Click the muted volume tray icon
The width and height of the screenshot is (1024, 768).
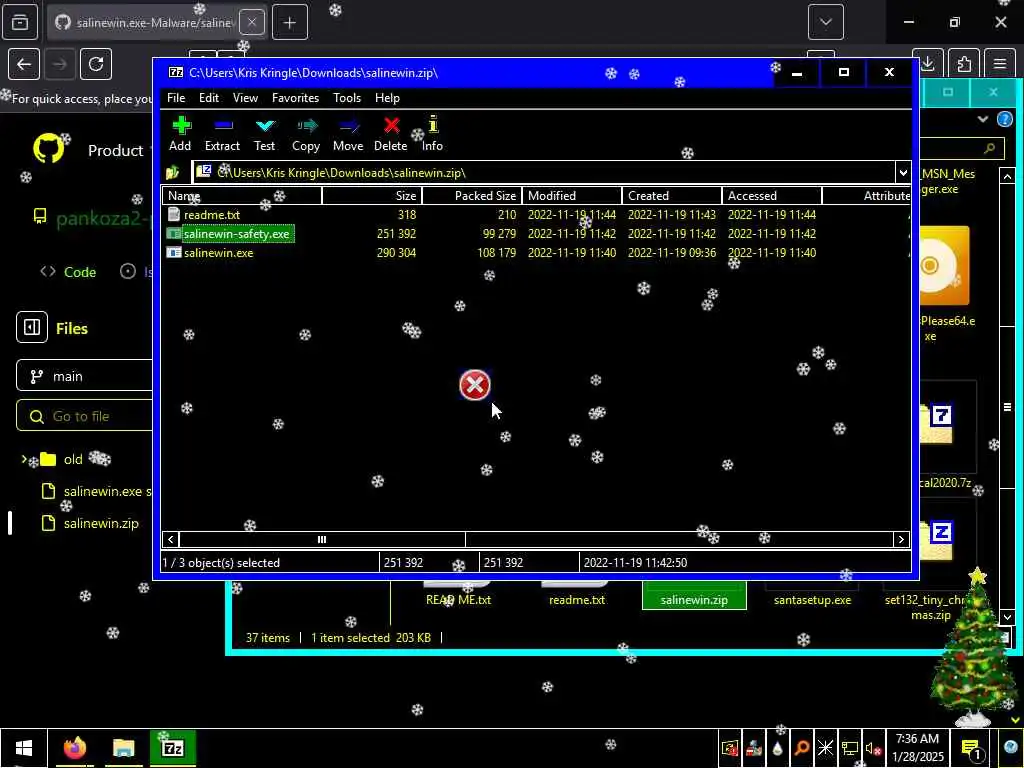873,748
